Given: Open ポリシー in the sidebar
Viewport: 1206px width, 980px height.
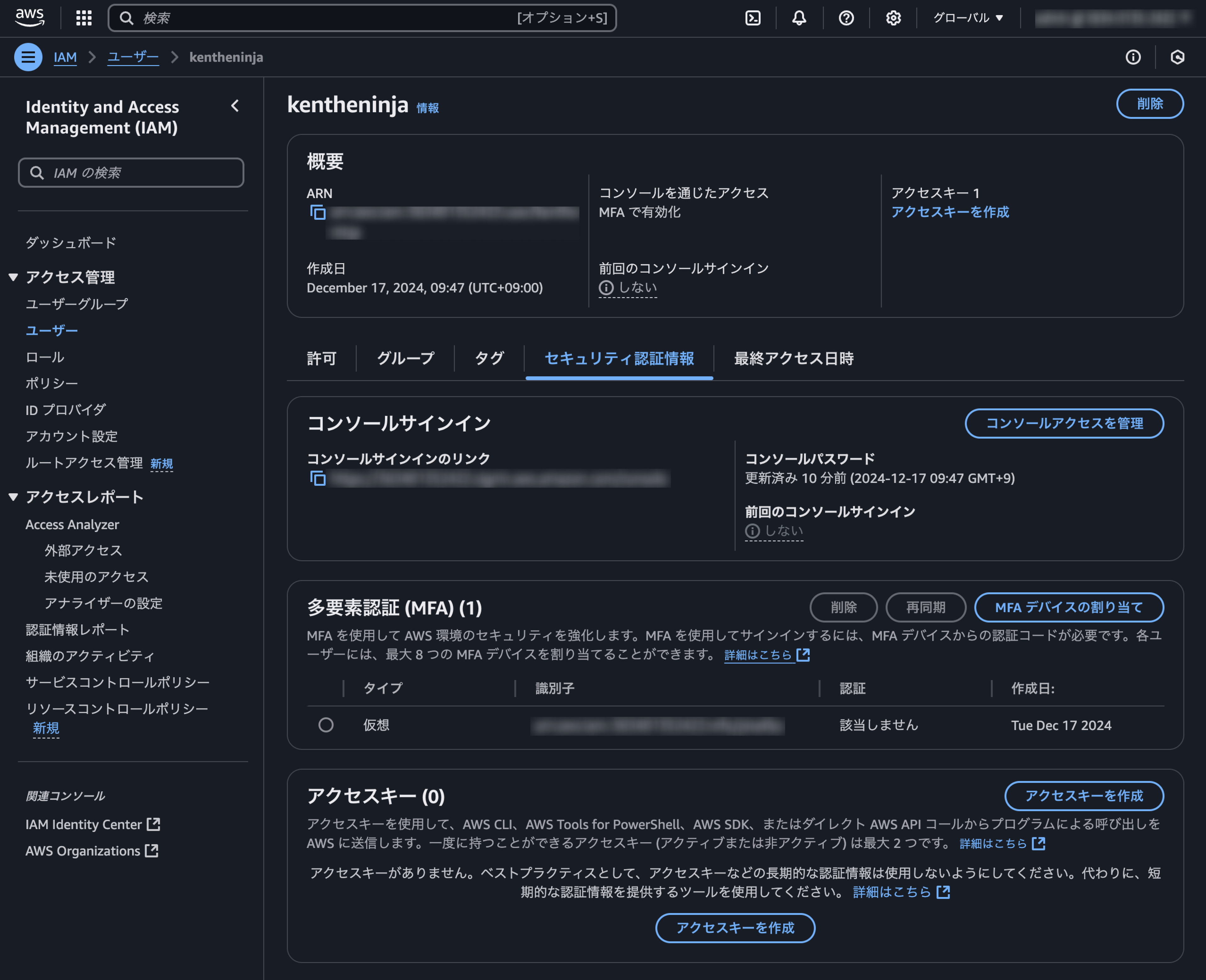Looking at the screenshot, I should 51,383.
